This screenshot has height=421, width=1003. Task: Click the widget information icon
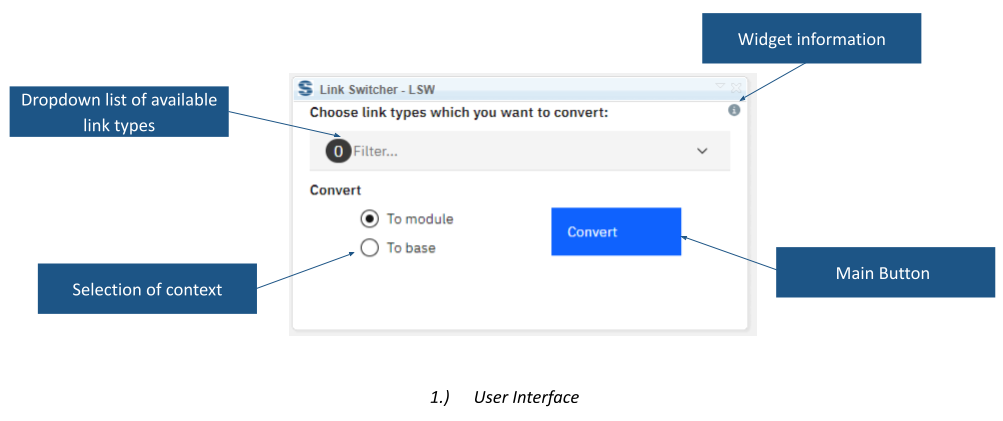[734, 111]
